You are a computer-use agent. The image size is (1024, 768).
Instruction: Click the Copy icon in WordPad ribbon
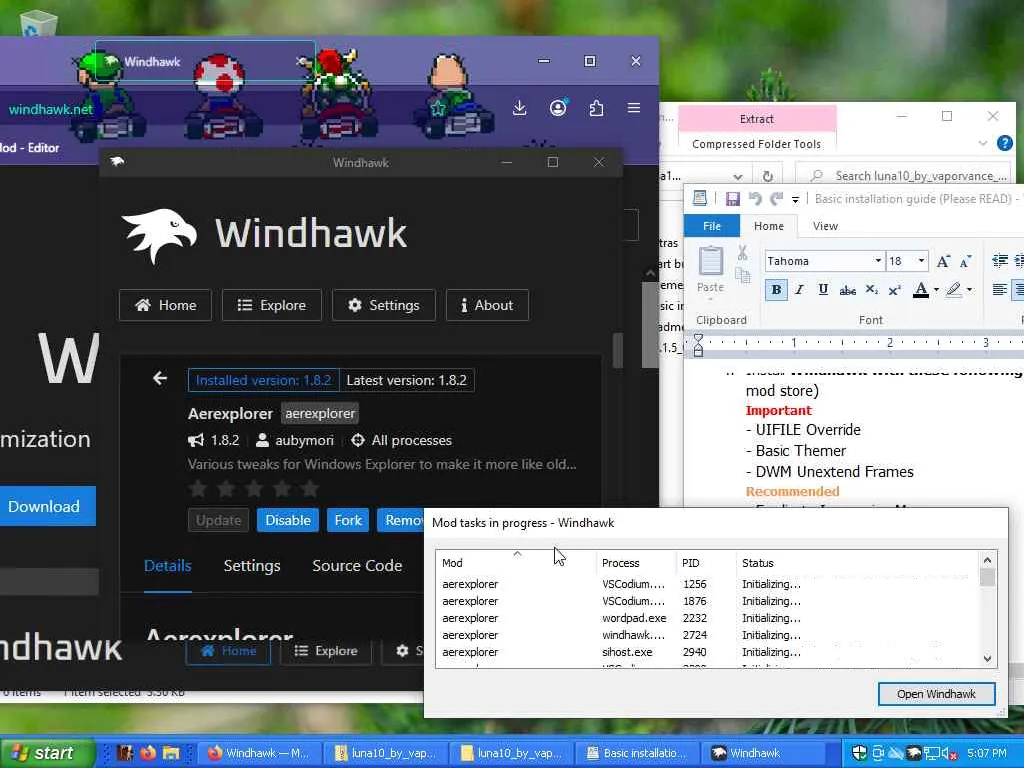pyautogui.click(x=743, y=275)
